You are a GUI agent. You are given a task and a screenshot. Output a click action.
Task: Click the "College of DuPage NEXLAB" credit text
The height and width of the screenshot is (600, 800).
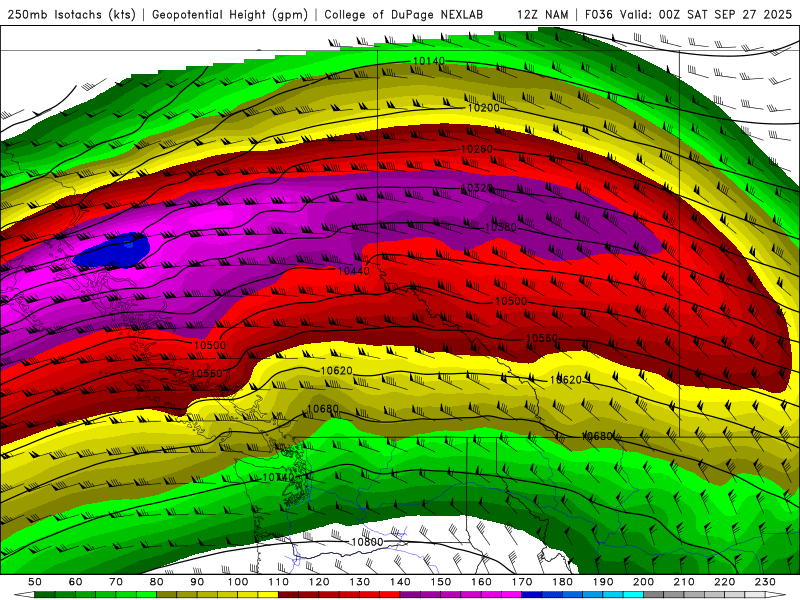tap(404, 14)
